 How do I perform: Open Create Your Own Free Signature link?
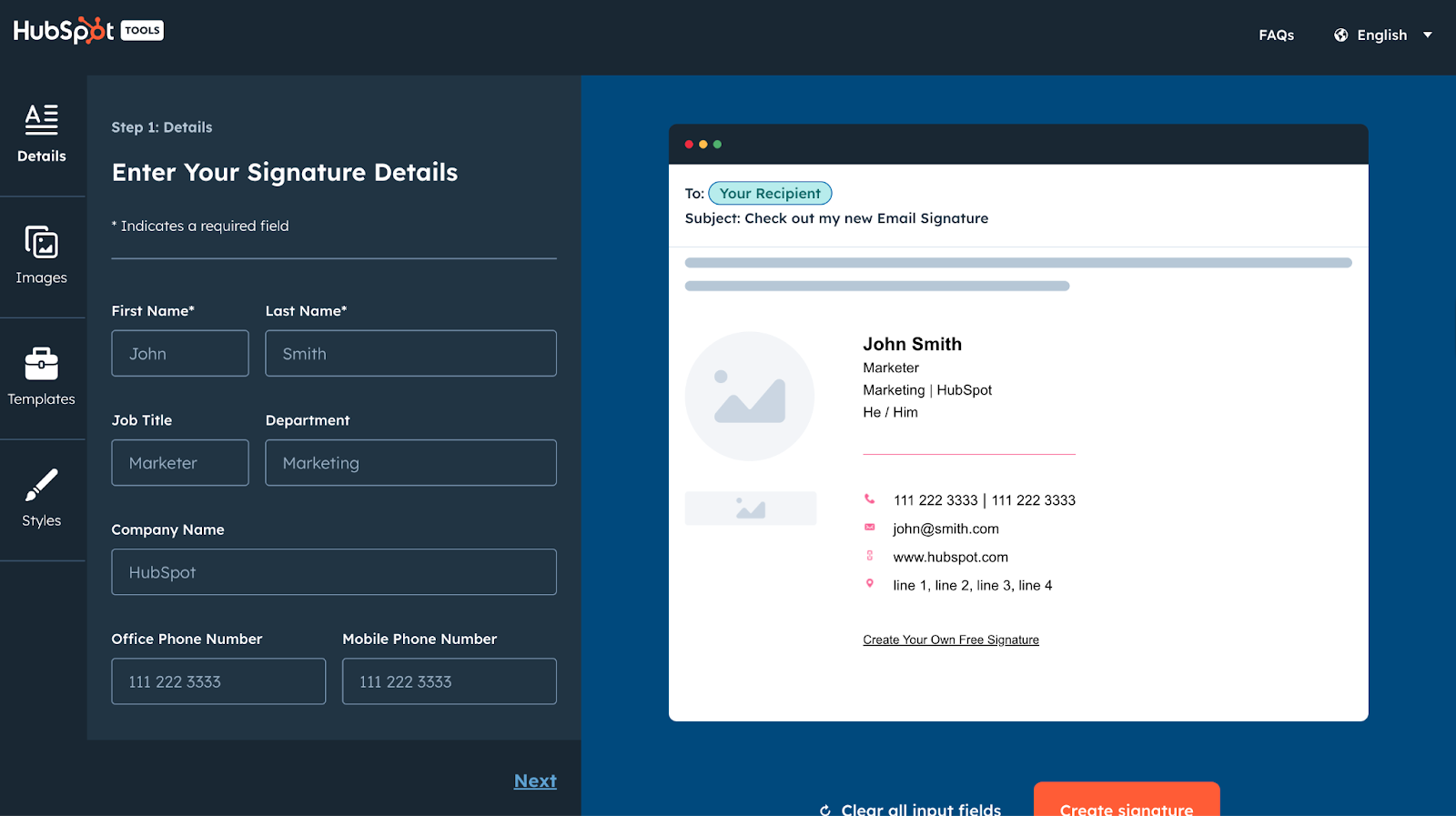[x=951, y=640]
